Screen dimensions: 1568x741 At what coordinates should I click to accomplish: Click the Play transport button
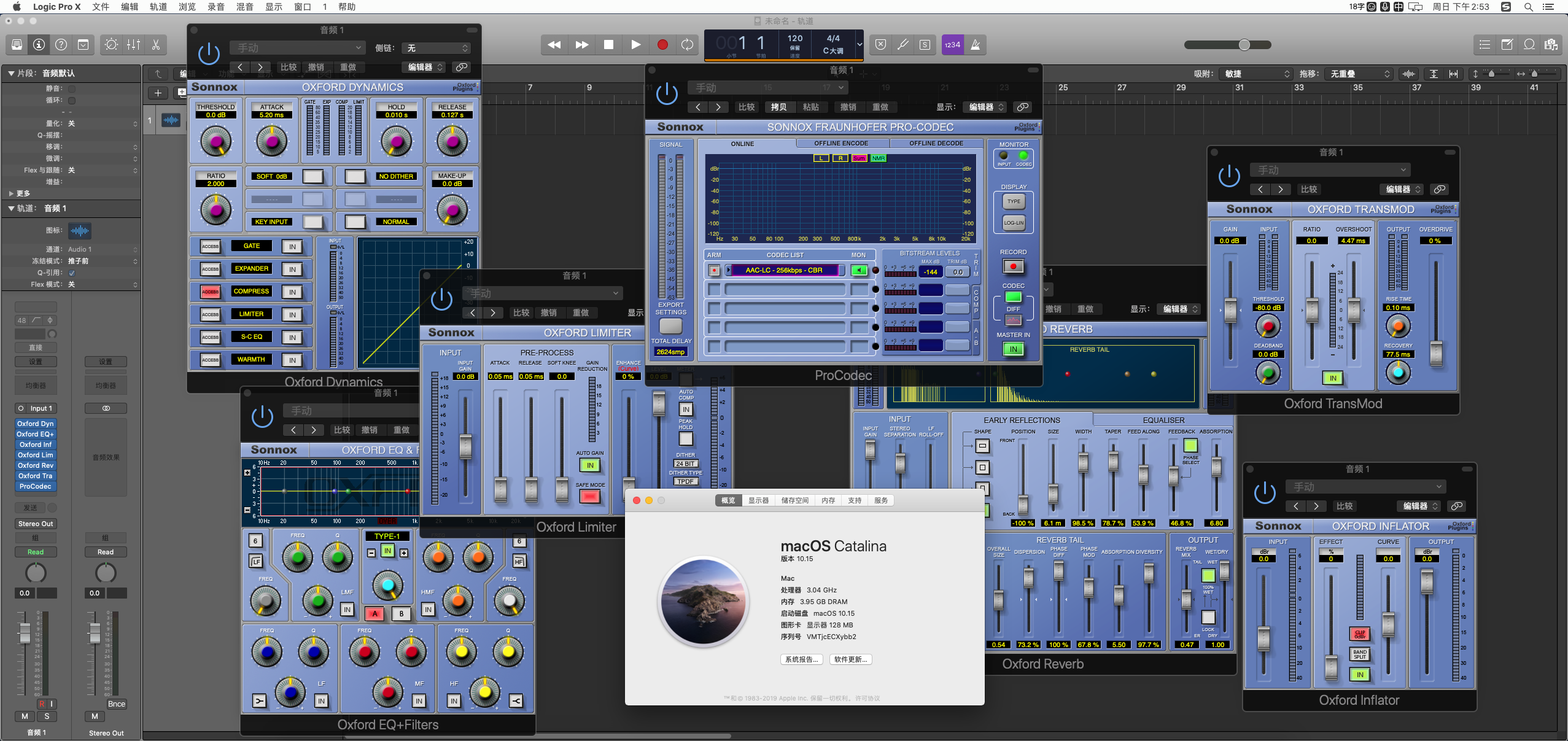pyautogui.click(x=635, y=44)
